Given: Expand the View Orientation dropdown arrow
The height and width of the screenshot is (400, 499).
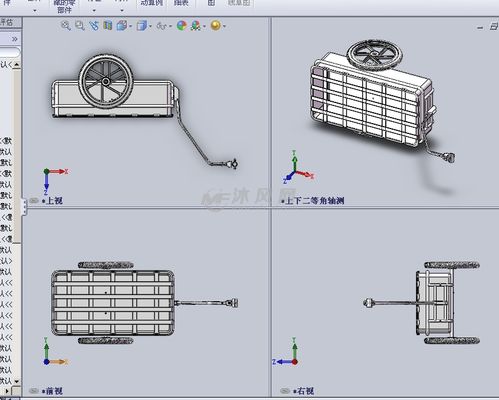Looking at the screenshot, I should point(130,26).
